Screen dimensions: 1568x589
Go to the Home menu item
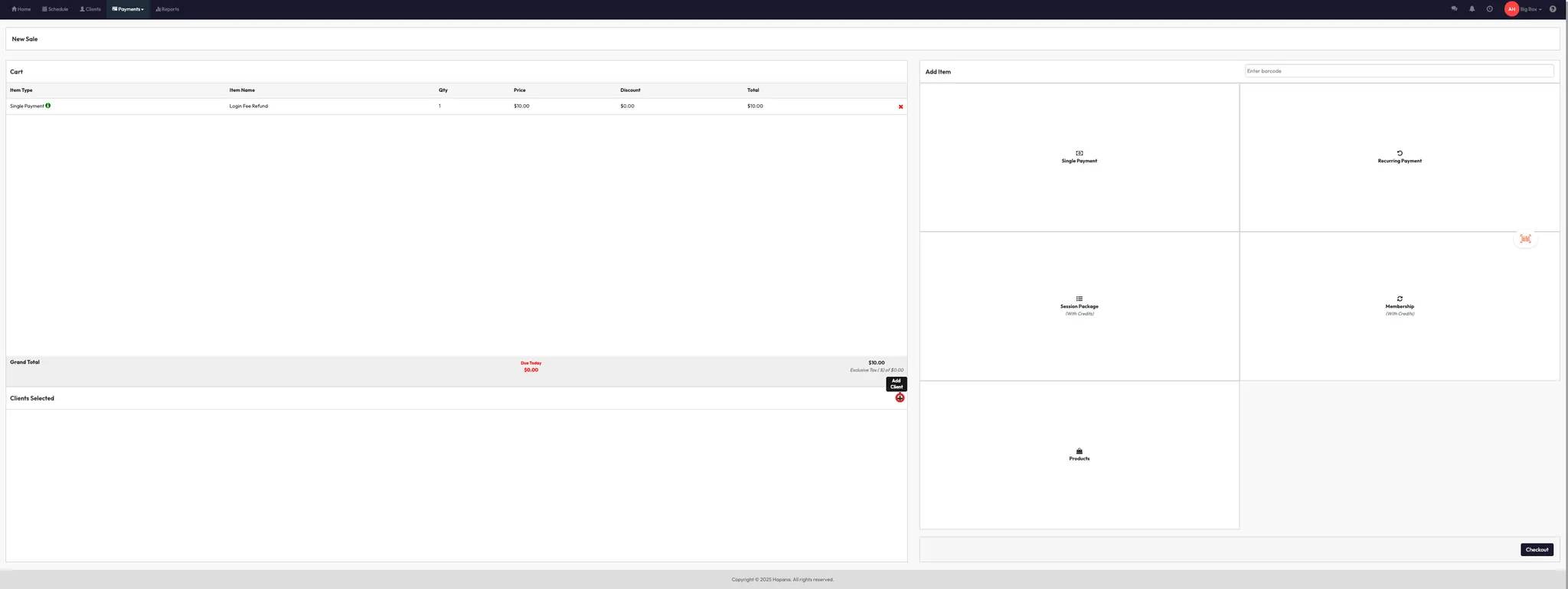[x=21, y=9]
